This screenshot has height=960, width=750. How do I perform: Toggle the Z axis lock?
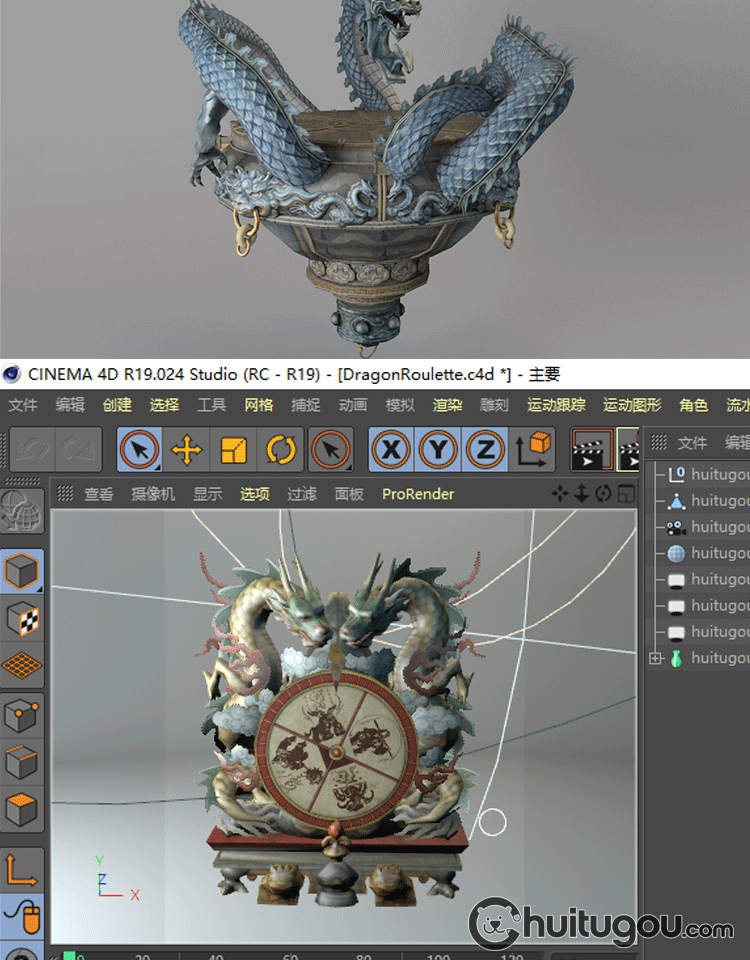click(485, 451)
